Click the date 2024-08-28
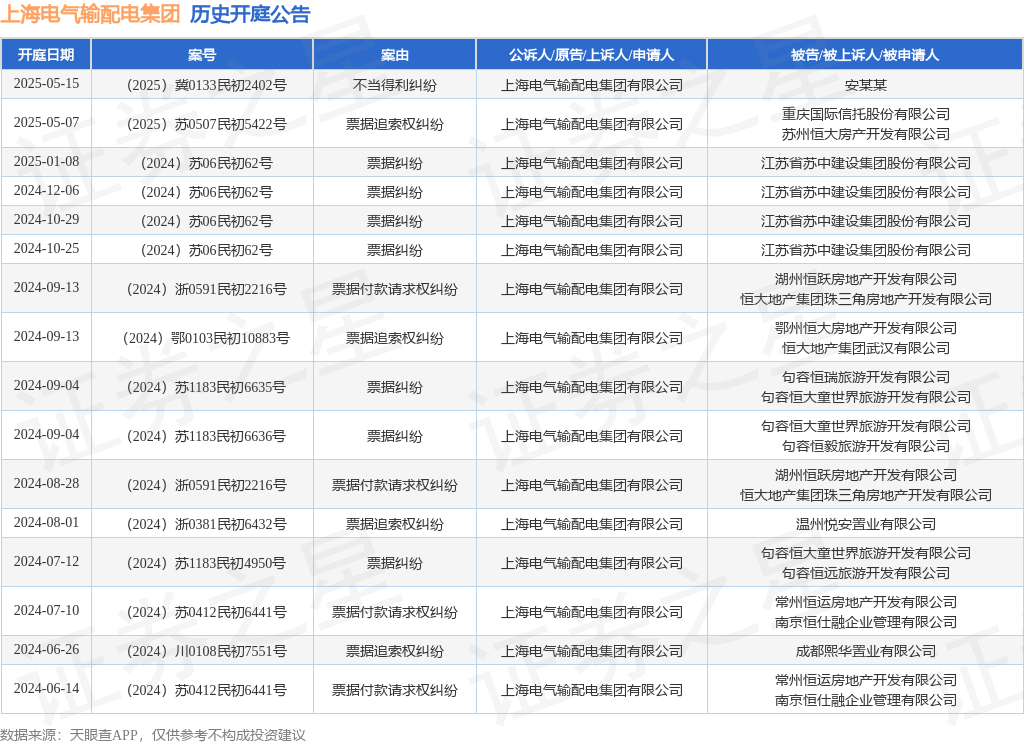This screenshot has height=744, width=1024. click(46, 483)
